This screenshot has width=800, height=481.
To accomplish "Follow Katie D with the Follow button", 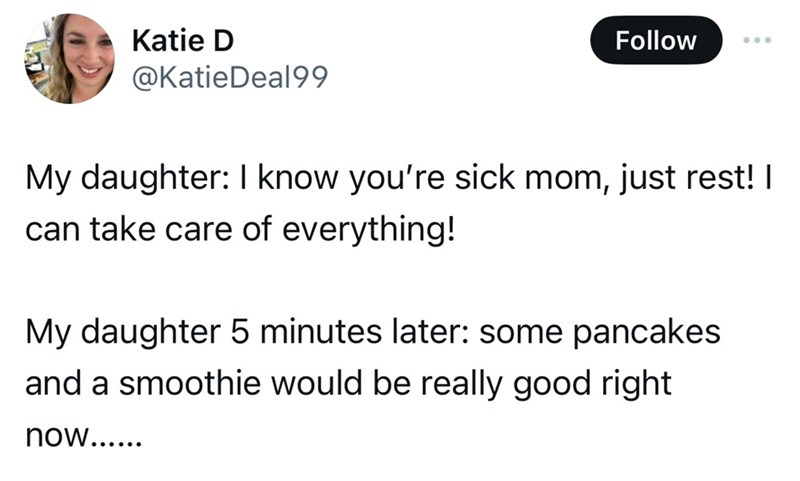I will 655,41.
